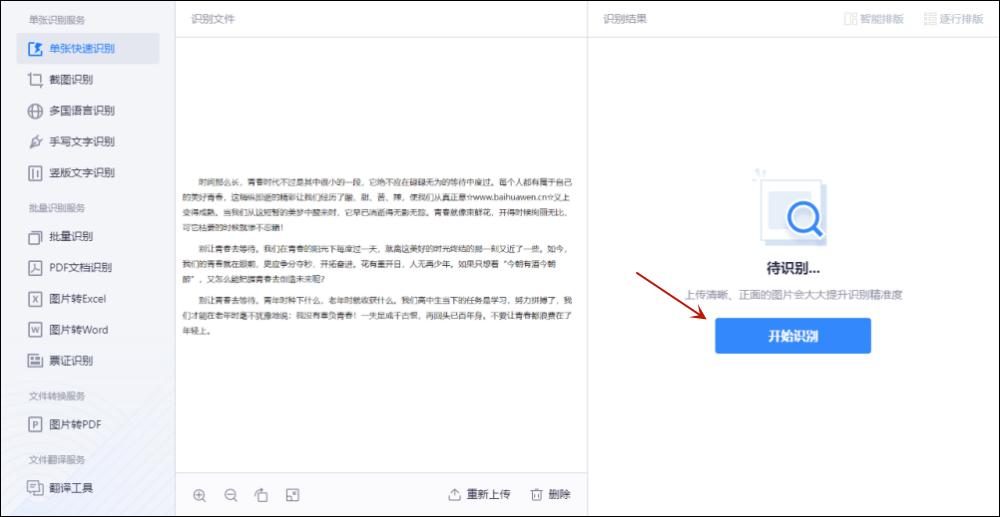Rotate the uploaded image
Viewport: 1000px width, 517px height.
[261, 495]
